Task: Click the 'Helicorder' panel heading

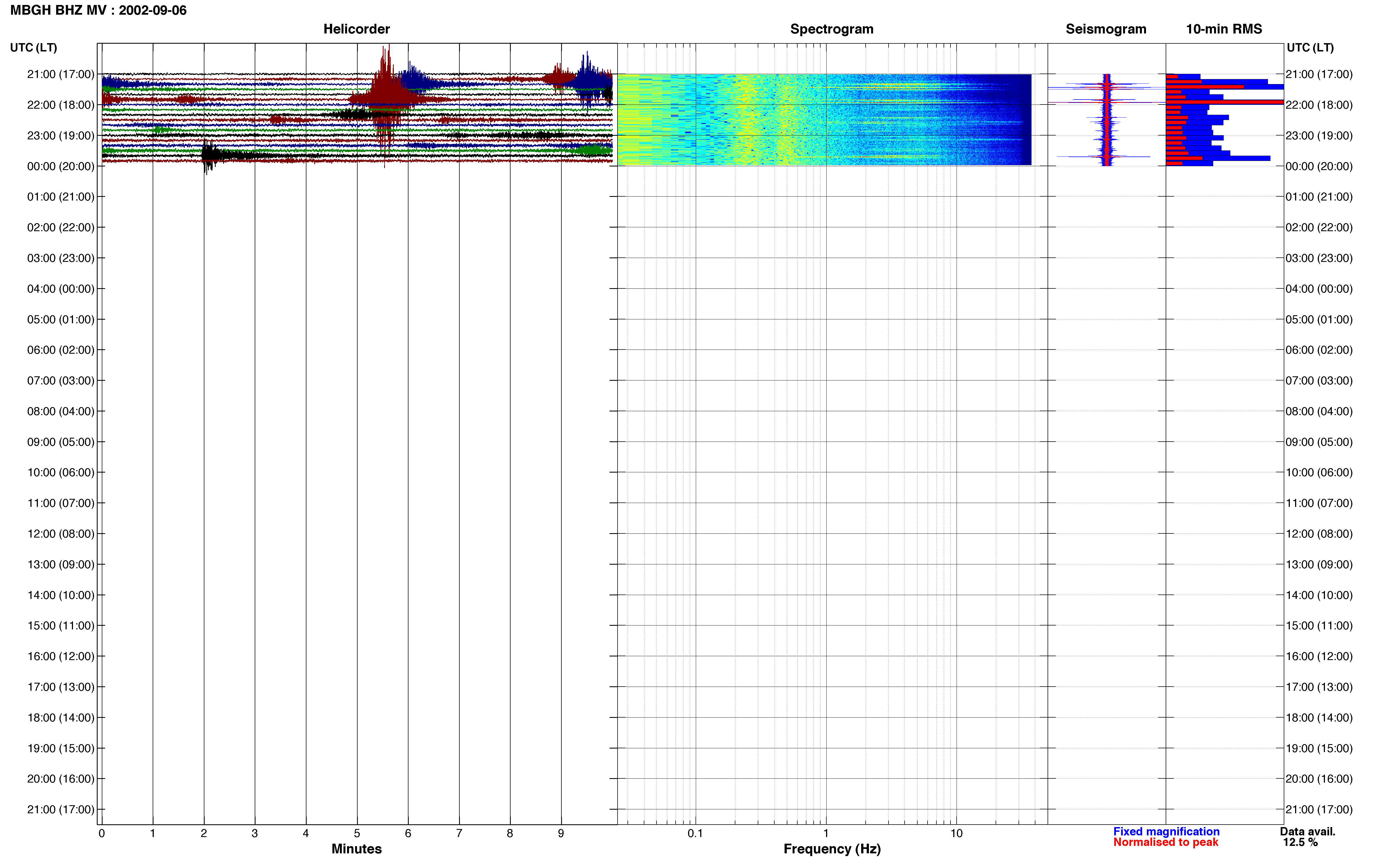Action: pyautogui.click(x=356, y=29)
